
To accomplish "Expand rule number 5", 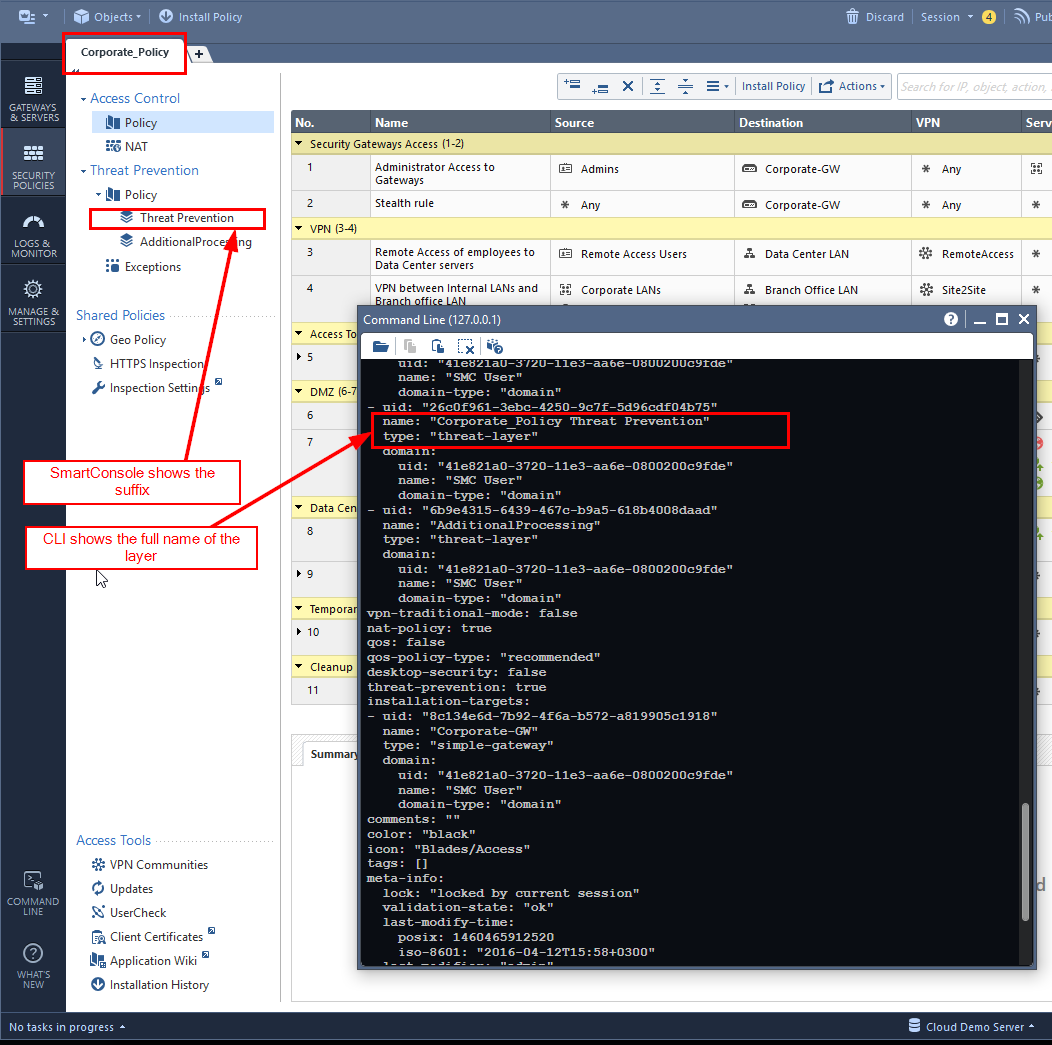I will 299,357.
